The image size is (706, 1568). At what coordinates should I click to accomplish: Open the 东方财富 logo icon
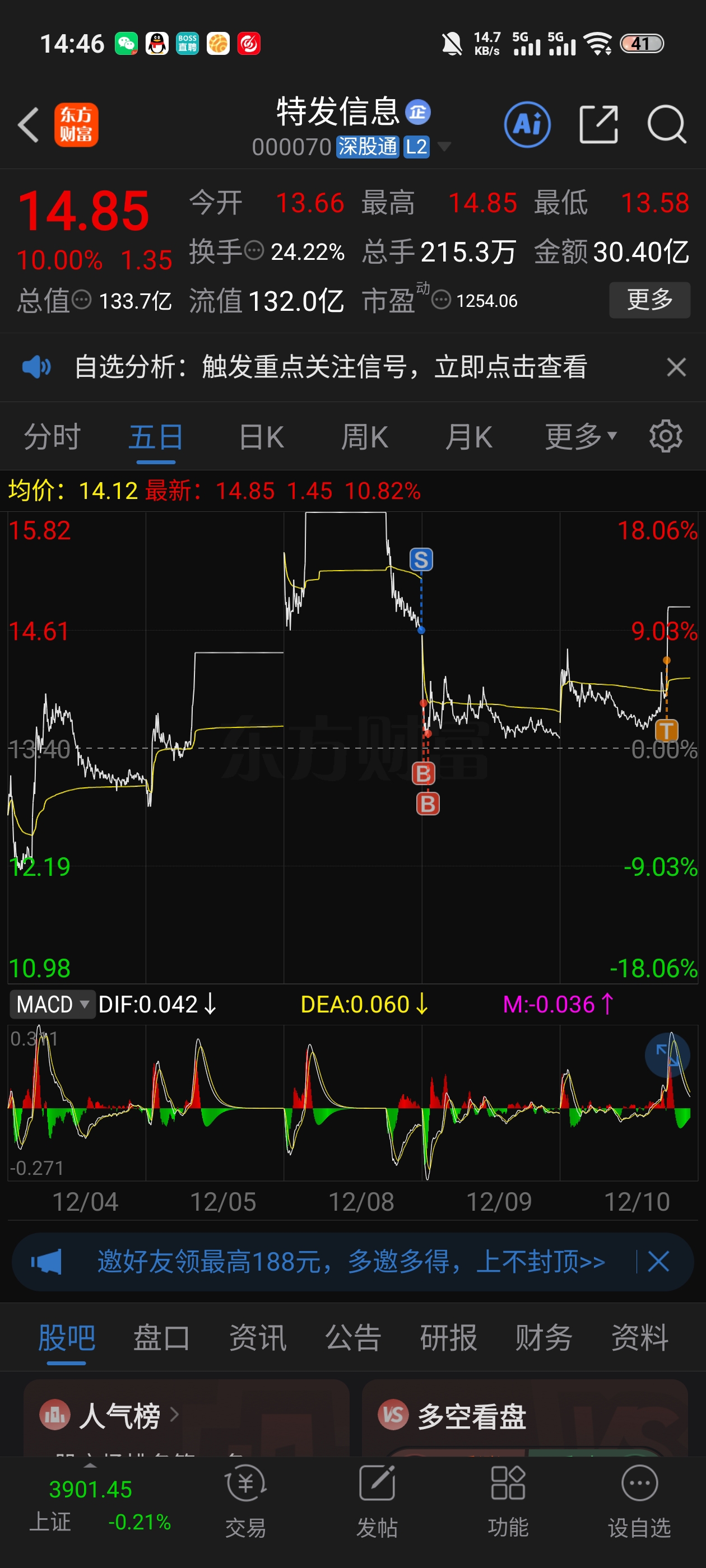76,125
